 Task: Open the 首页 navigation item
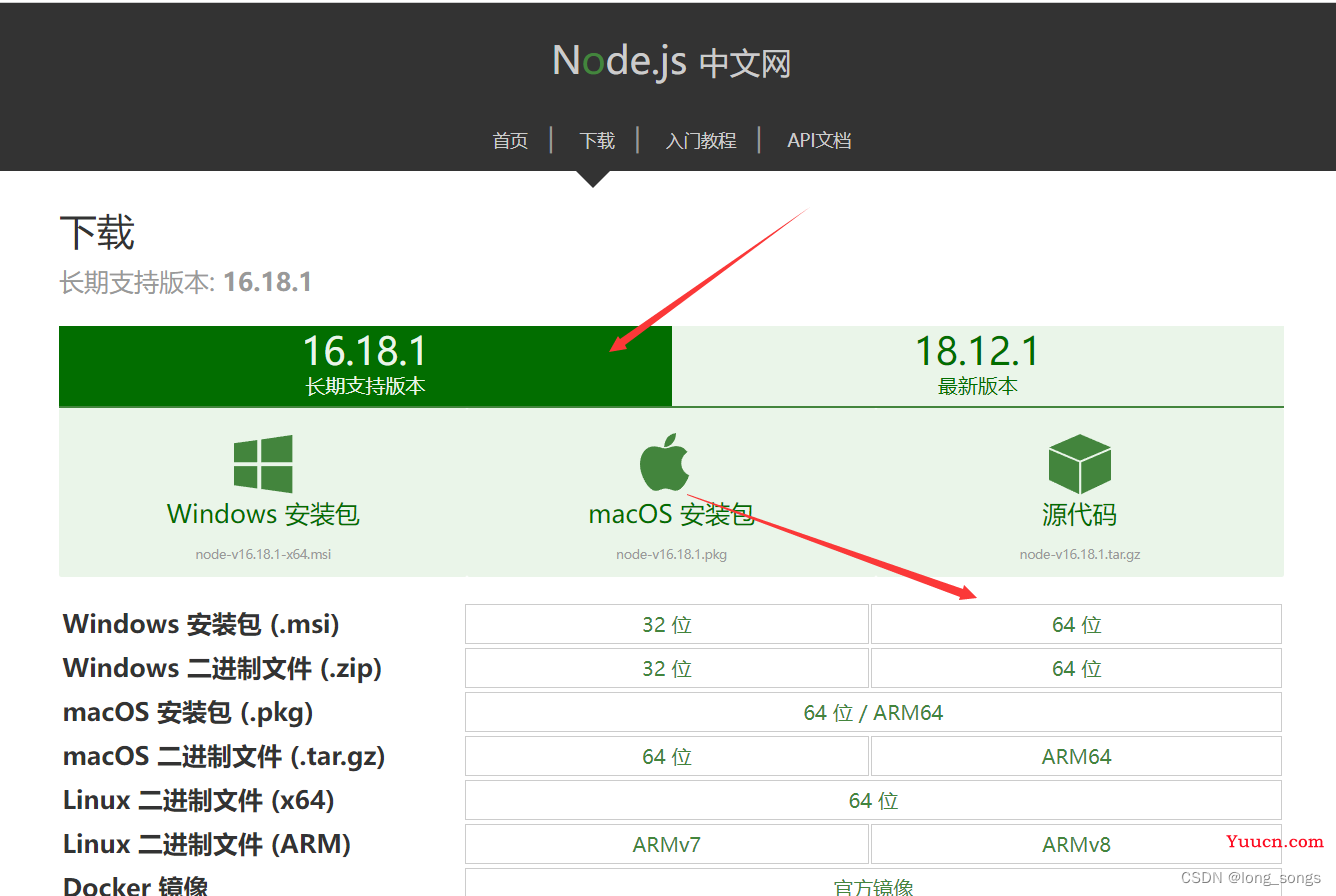(510, 141)
